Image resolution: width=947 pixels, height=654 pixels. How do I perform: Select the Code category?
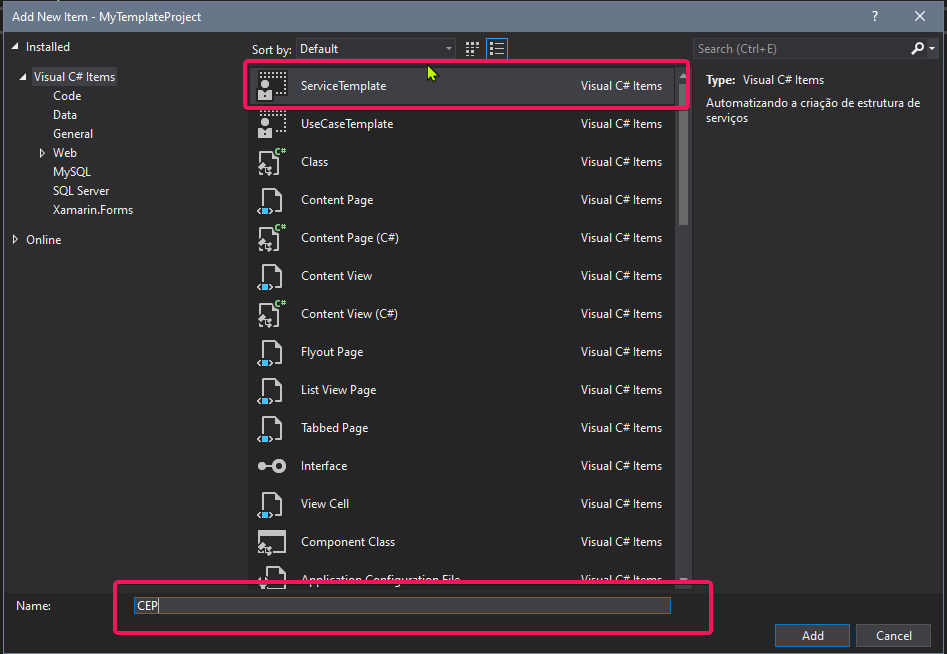point(67,96)
